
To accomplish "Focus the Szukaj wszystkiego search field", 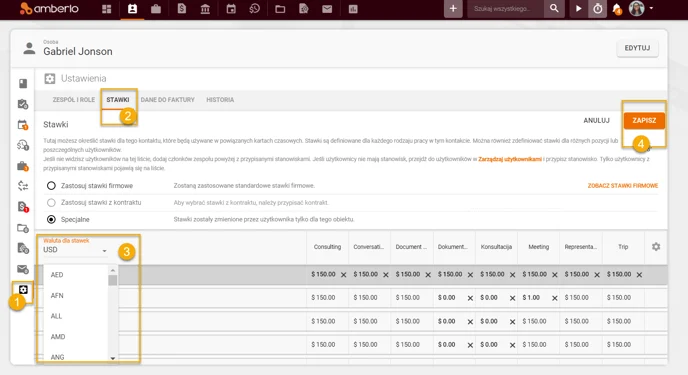I will 505,8.
